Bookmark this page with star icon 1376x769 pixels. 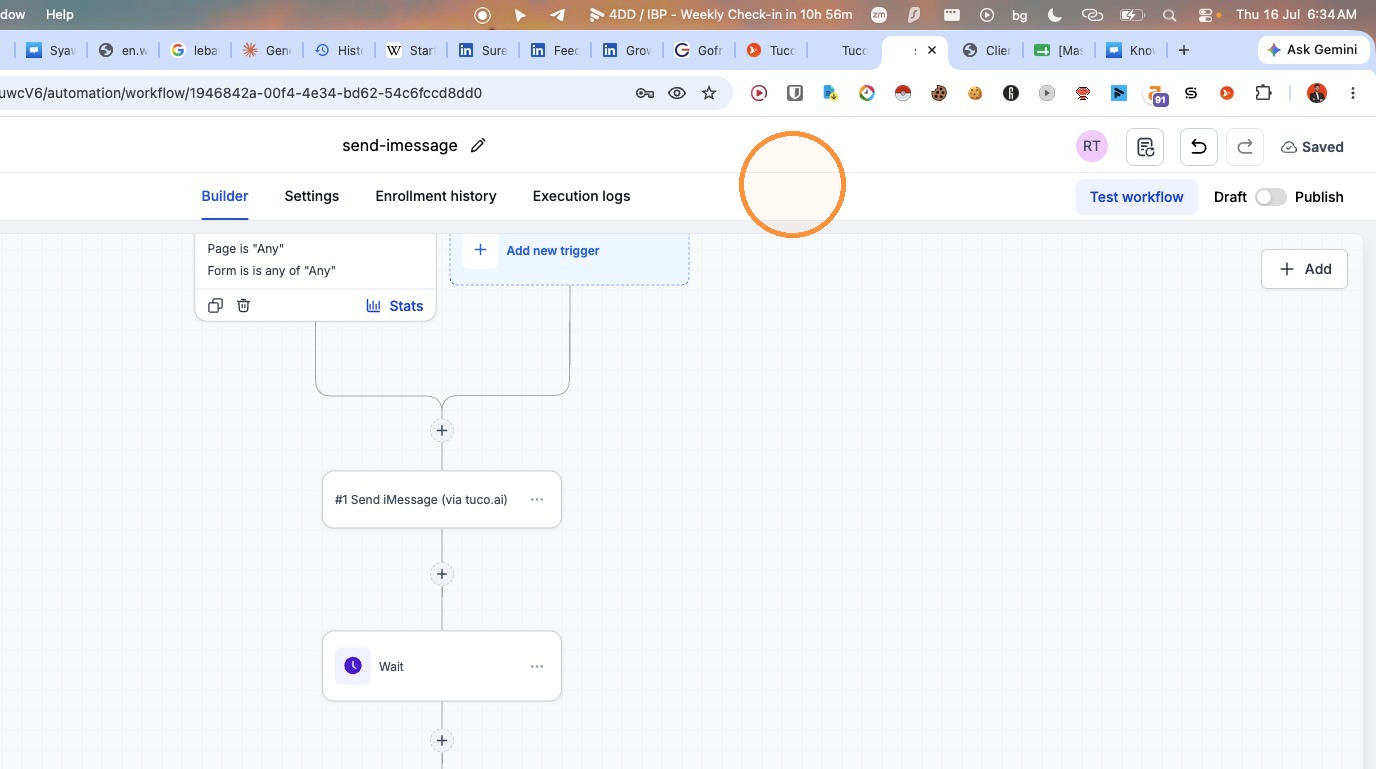(709, 93)
